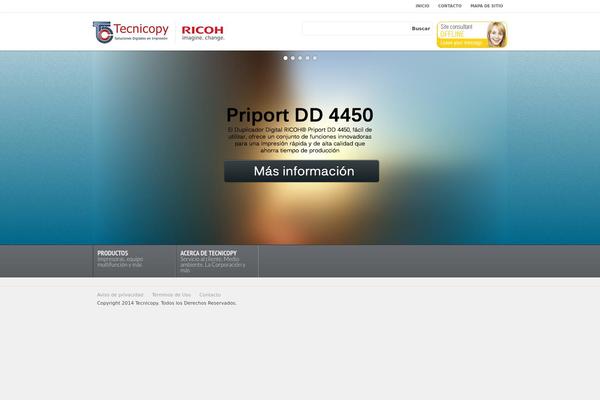This screenshot has width=600, height=400.
Task: Select the second slider dot
Action: coord(293,58)
